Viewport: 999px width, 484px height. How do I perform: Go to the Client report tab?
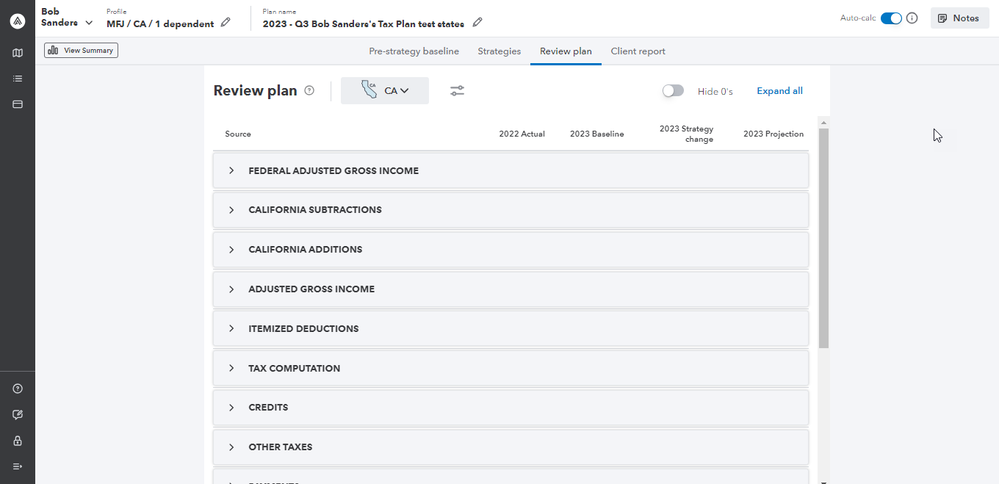point(637,51)
